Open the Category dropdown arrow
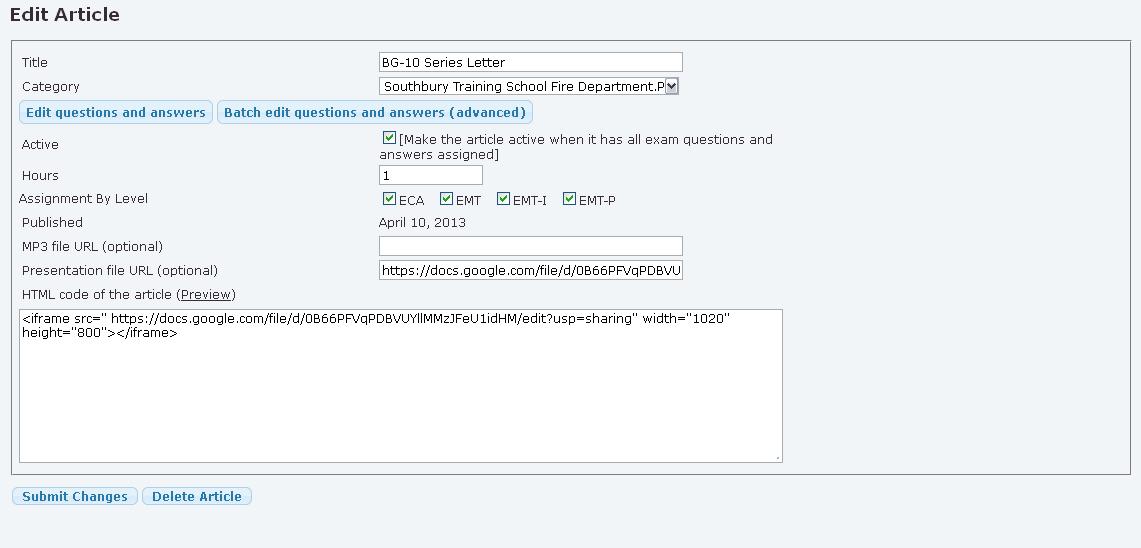 click(x=672, y=86)
